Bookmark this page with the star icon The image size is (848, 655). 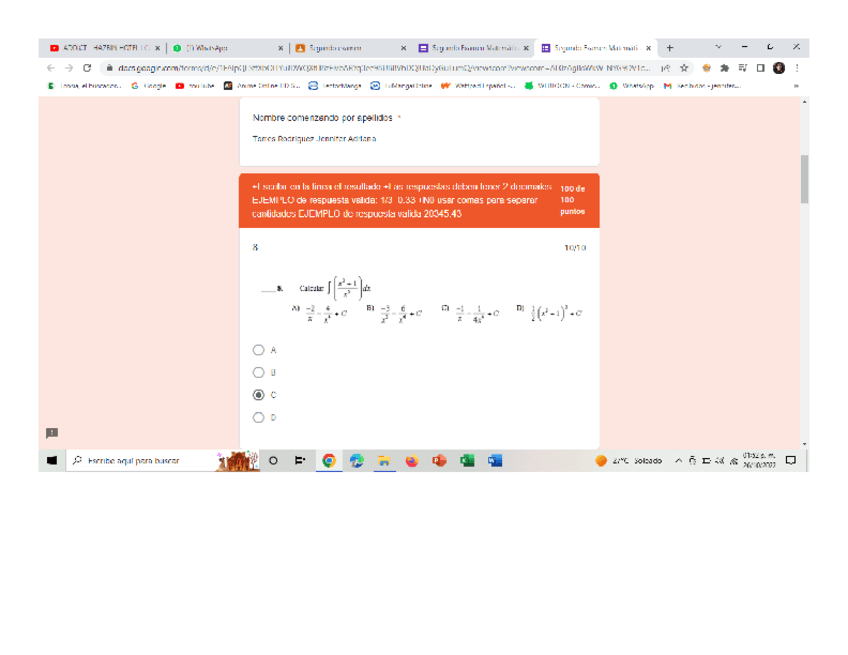tap(684, 68)
